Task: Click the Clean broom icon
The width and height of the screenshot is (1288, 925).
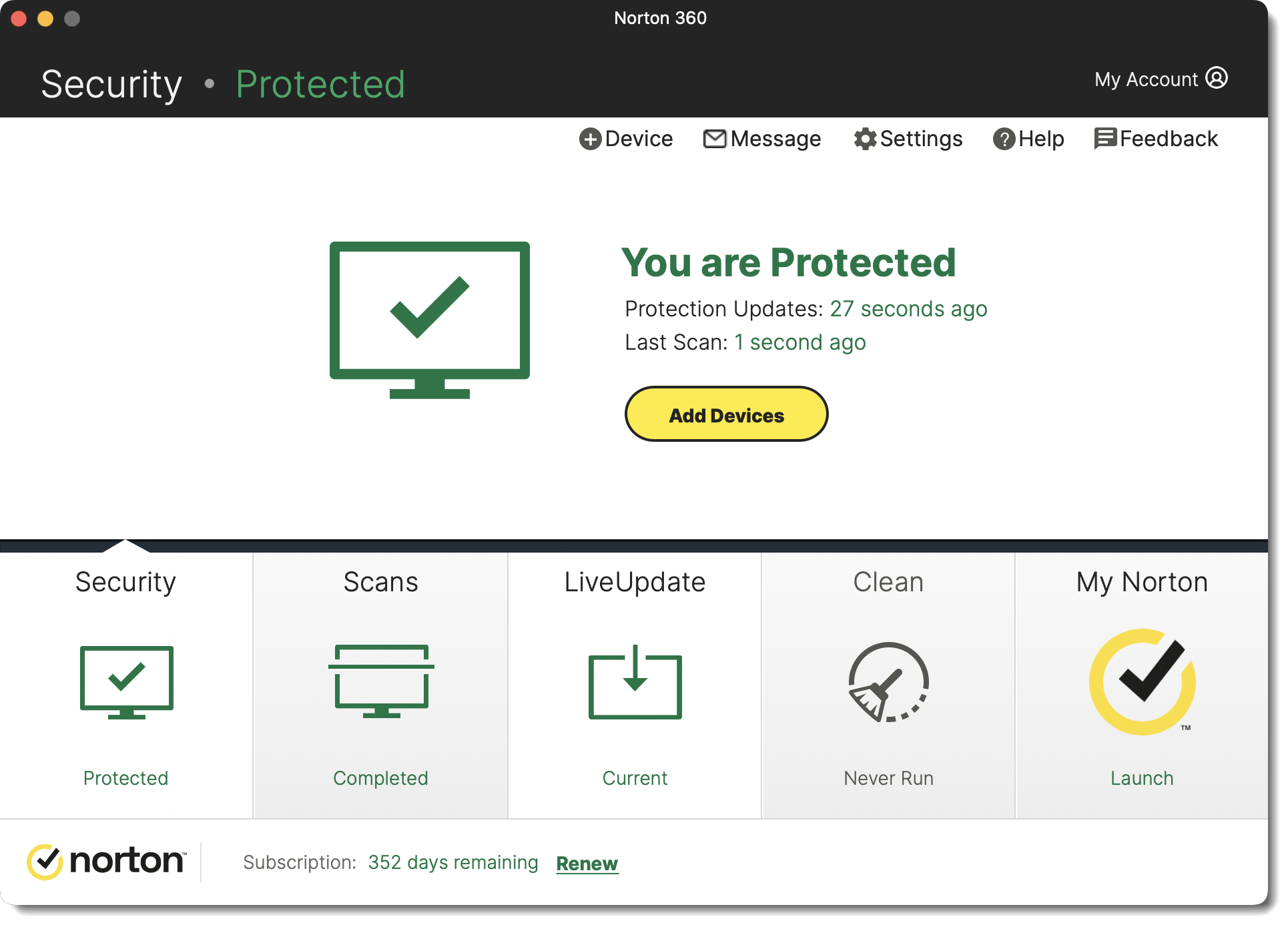Action: pos(888,681)
